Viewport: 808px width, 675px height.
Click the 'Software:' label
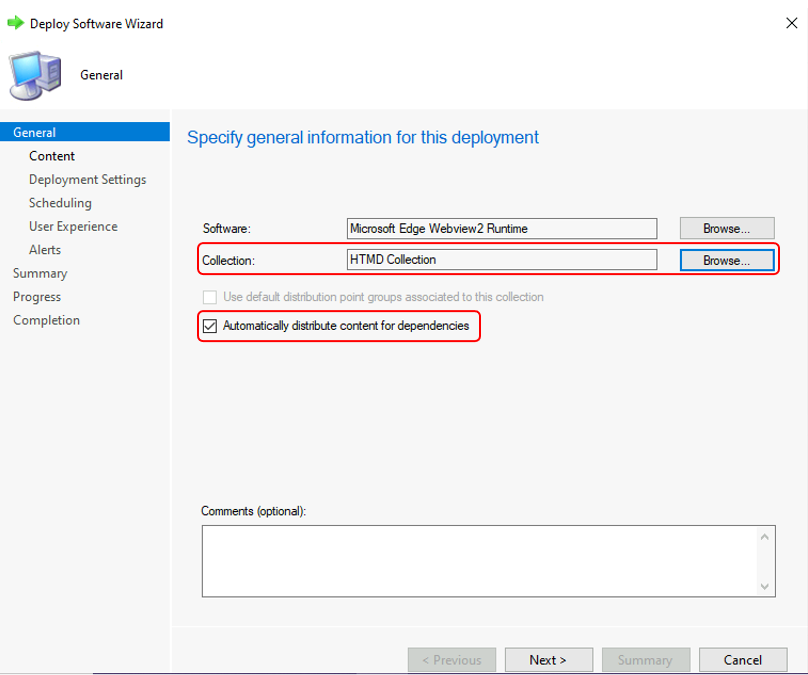[227, 229]
